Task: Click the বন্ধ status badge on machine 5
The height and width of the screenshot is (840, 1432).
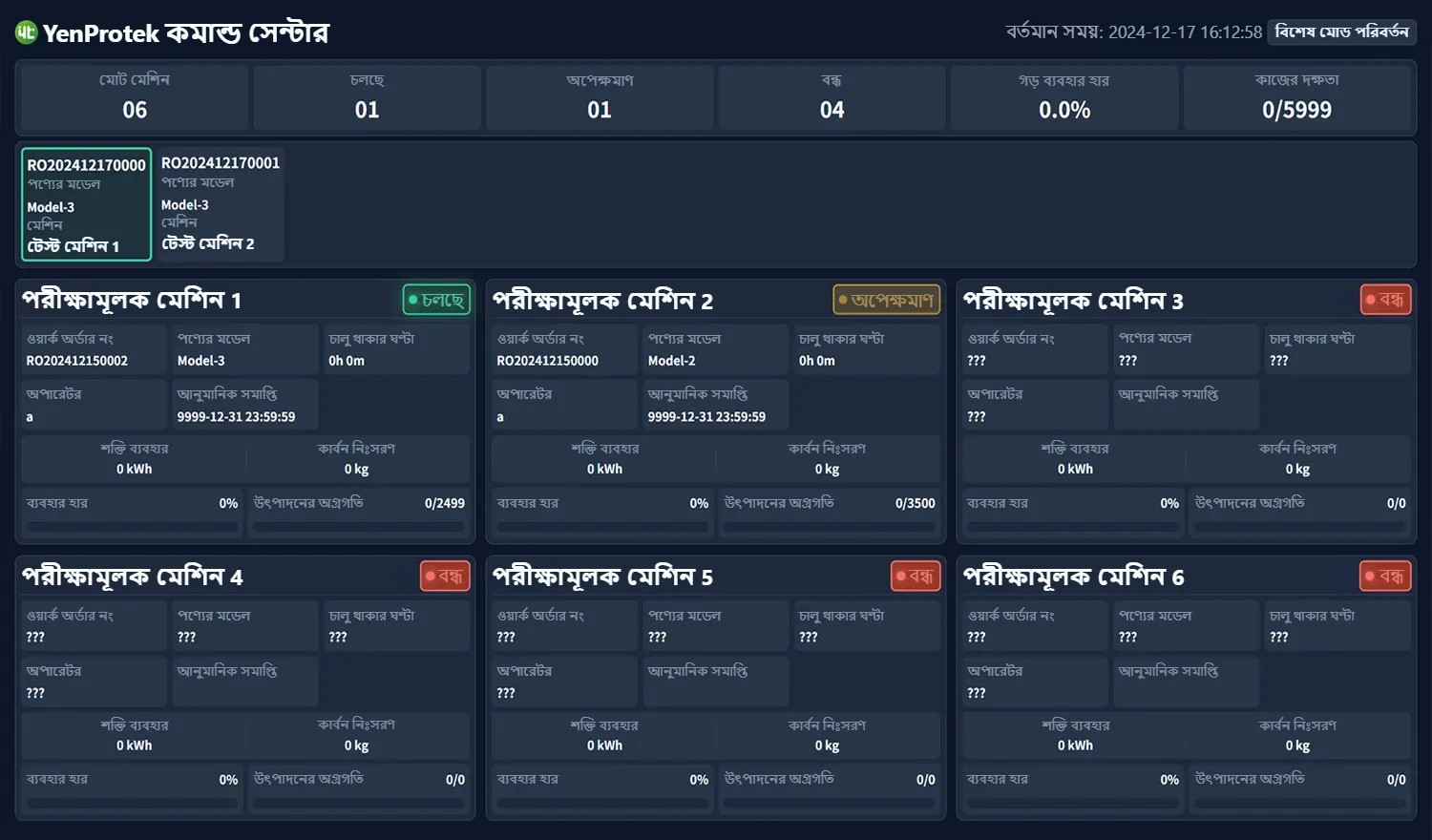Action: (x=916, y=577)
